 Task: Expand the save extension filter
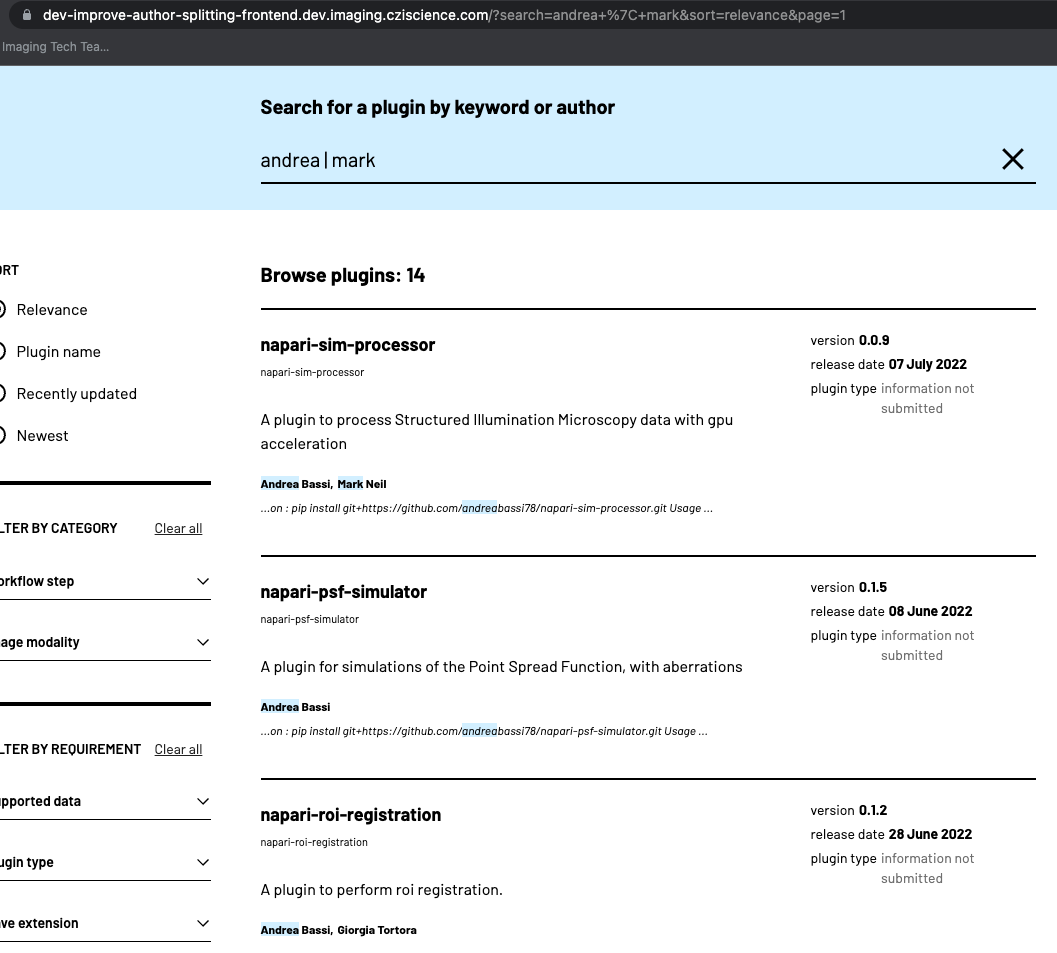pyautogui.click(x=202, y=922)
